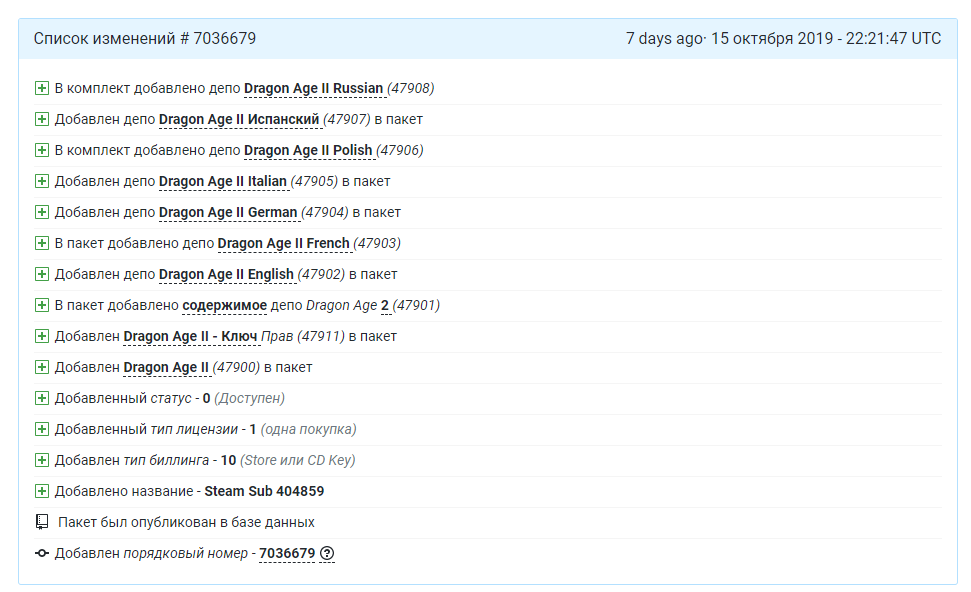971x592 pixels.
Task: Open the Dragon Age II German depot link
Action: pos(228,212)
